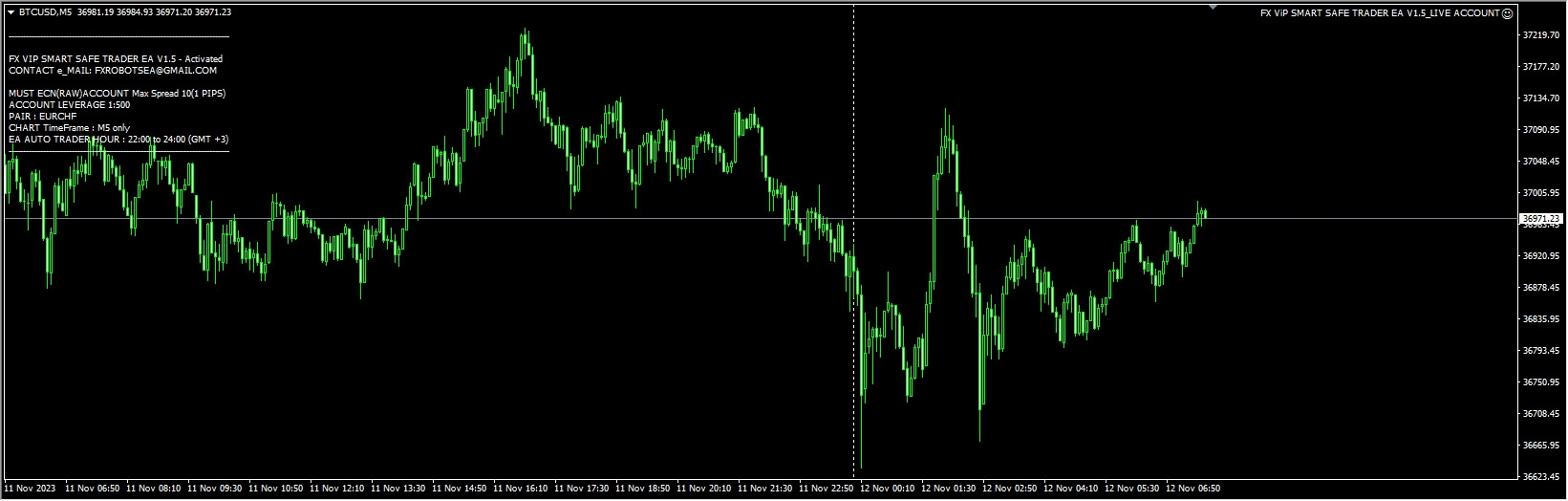Screen dimensions: 1568x501
Task: Click the '11 Nov 06:50' time axis label
Action: 93,489
